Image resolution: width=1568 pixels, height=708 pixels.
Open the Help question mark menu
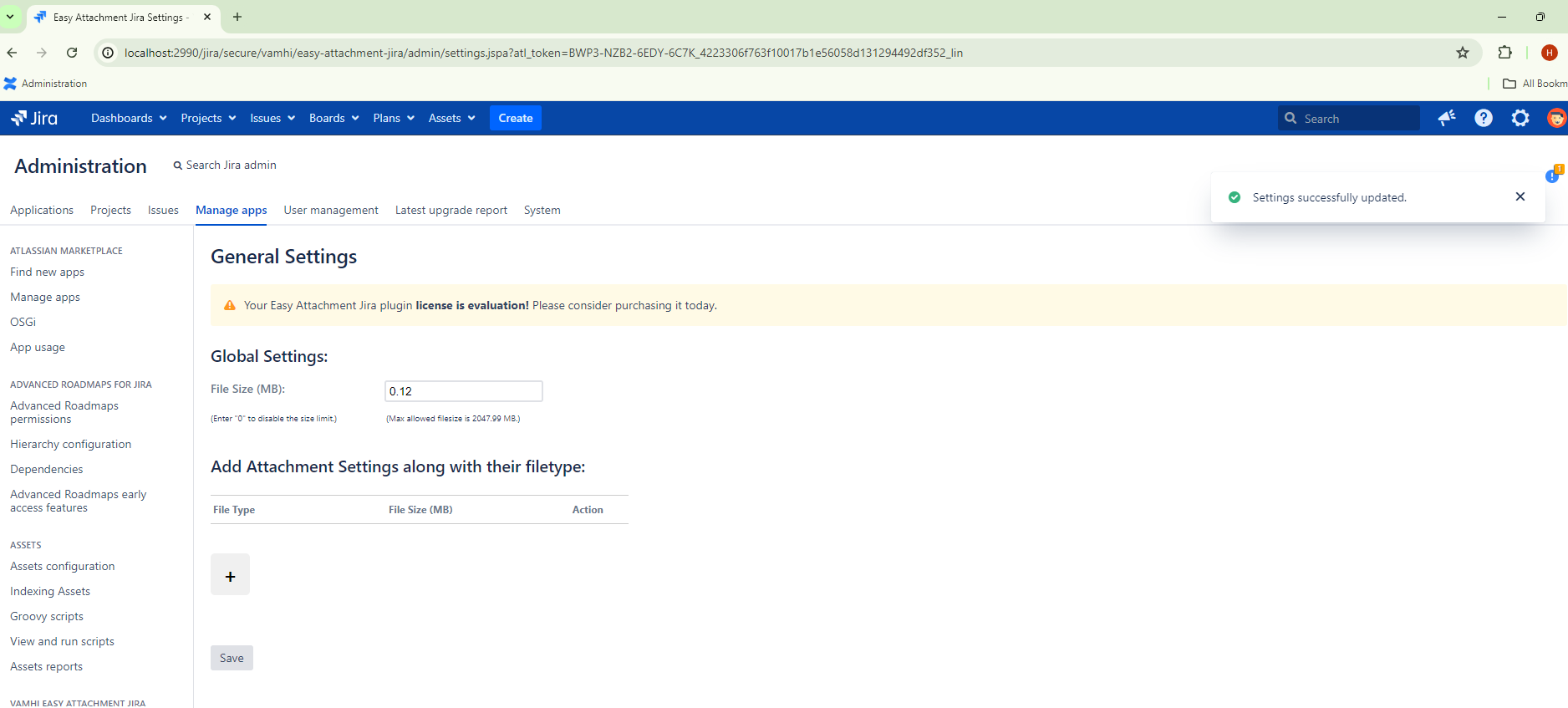[1483, 118]
